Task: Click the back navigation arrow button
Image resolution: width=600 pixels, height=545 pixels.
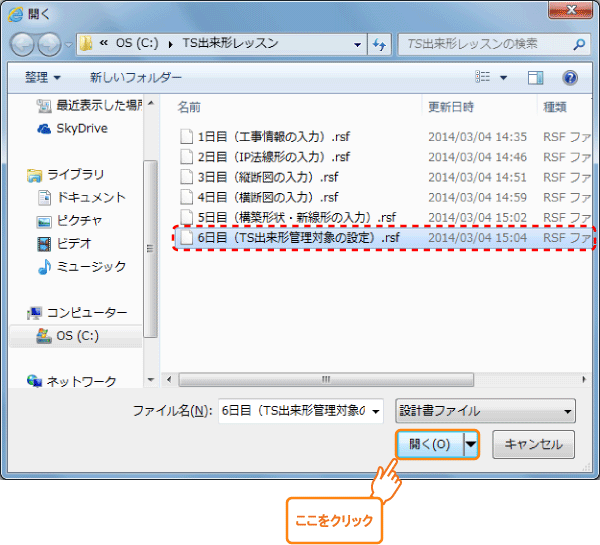Action: point(23,44)
